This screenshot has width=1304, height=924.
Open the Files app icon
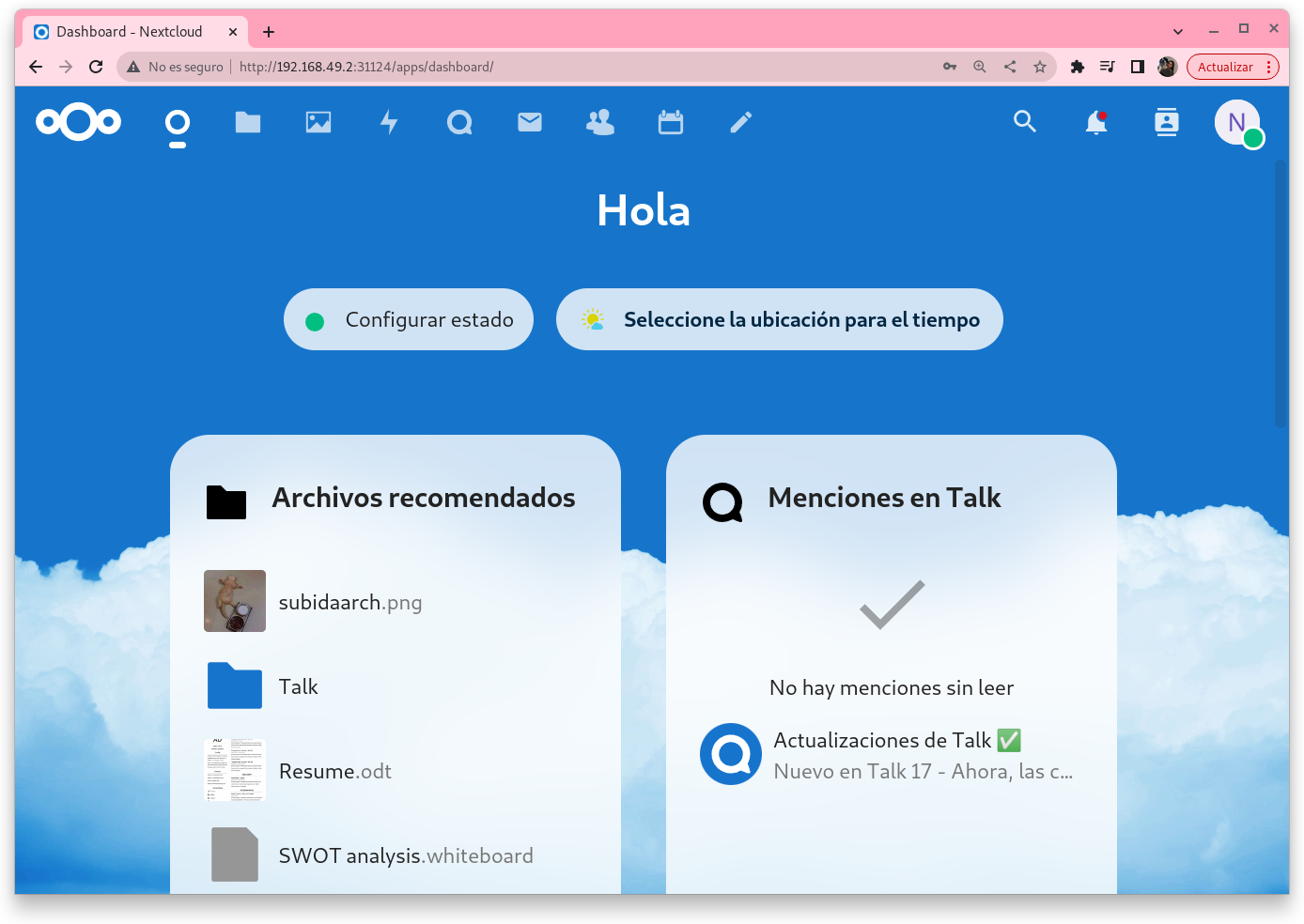click(248, 122)
